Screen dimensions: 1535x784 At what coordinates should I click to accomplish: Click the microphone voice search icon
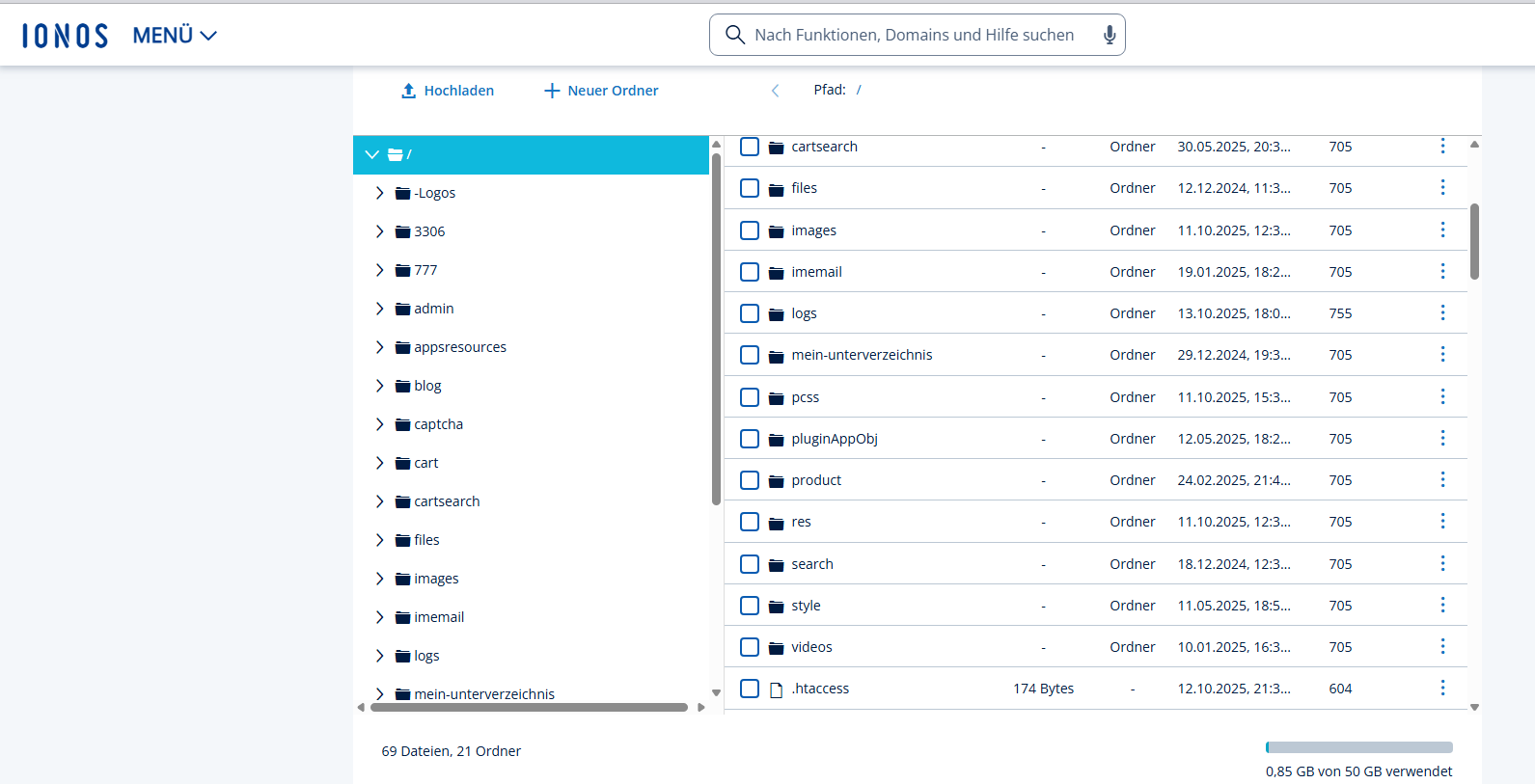coord(1110,35)
